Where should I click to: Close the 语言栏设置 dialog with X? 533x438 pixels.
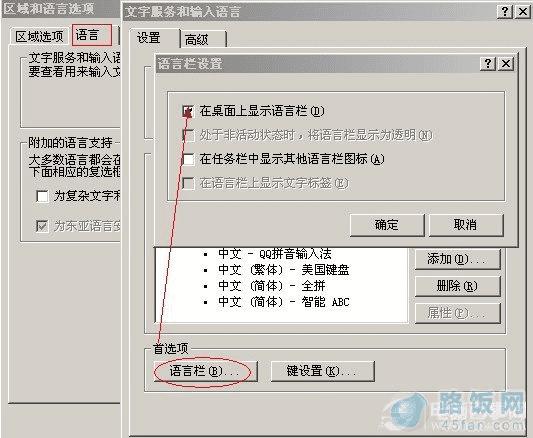tap(506, 64)
